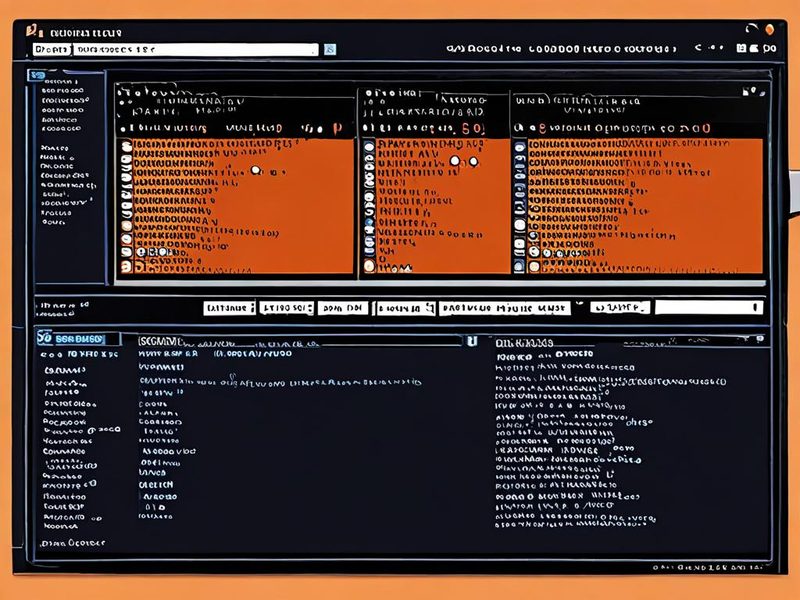Click the horizontal gray scrollbar below the orange panels
The height and width of the screenshot is (600, 800).
[440, 283]
